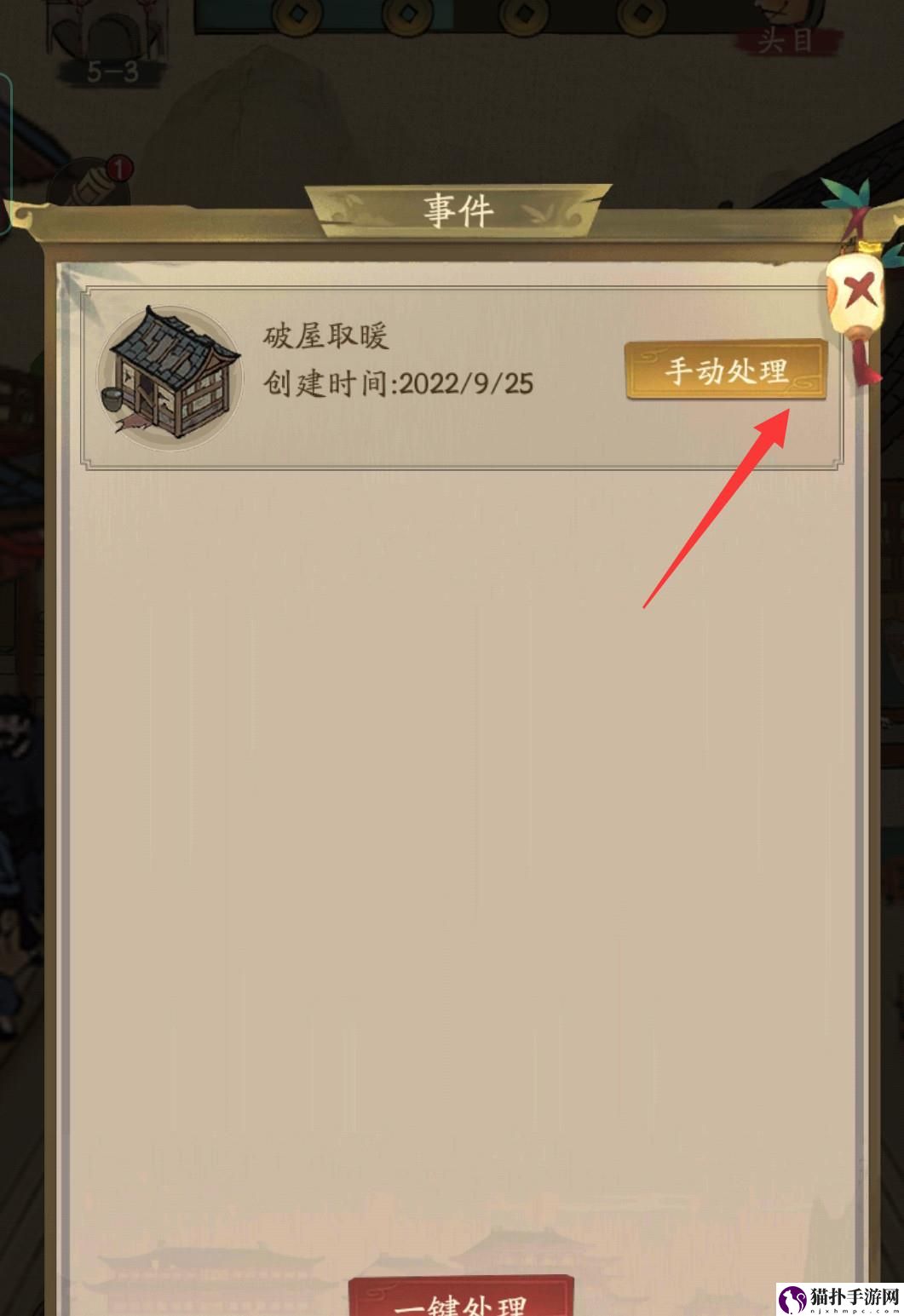Image resolution: width=904 pixels, height=1316 pixels.
Task: Select the 破屋取暖 event row card
Action: [x=461, y=377]
